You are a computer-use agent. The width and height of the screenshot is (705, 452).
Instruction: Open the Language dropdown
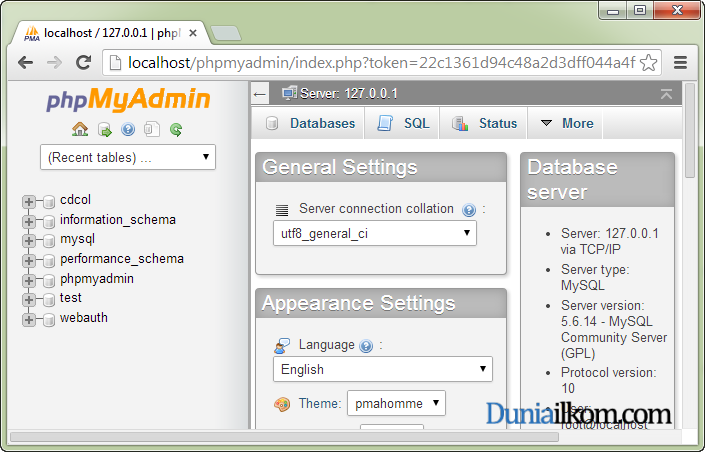pos(383,369)
